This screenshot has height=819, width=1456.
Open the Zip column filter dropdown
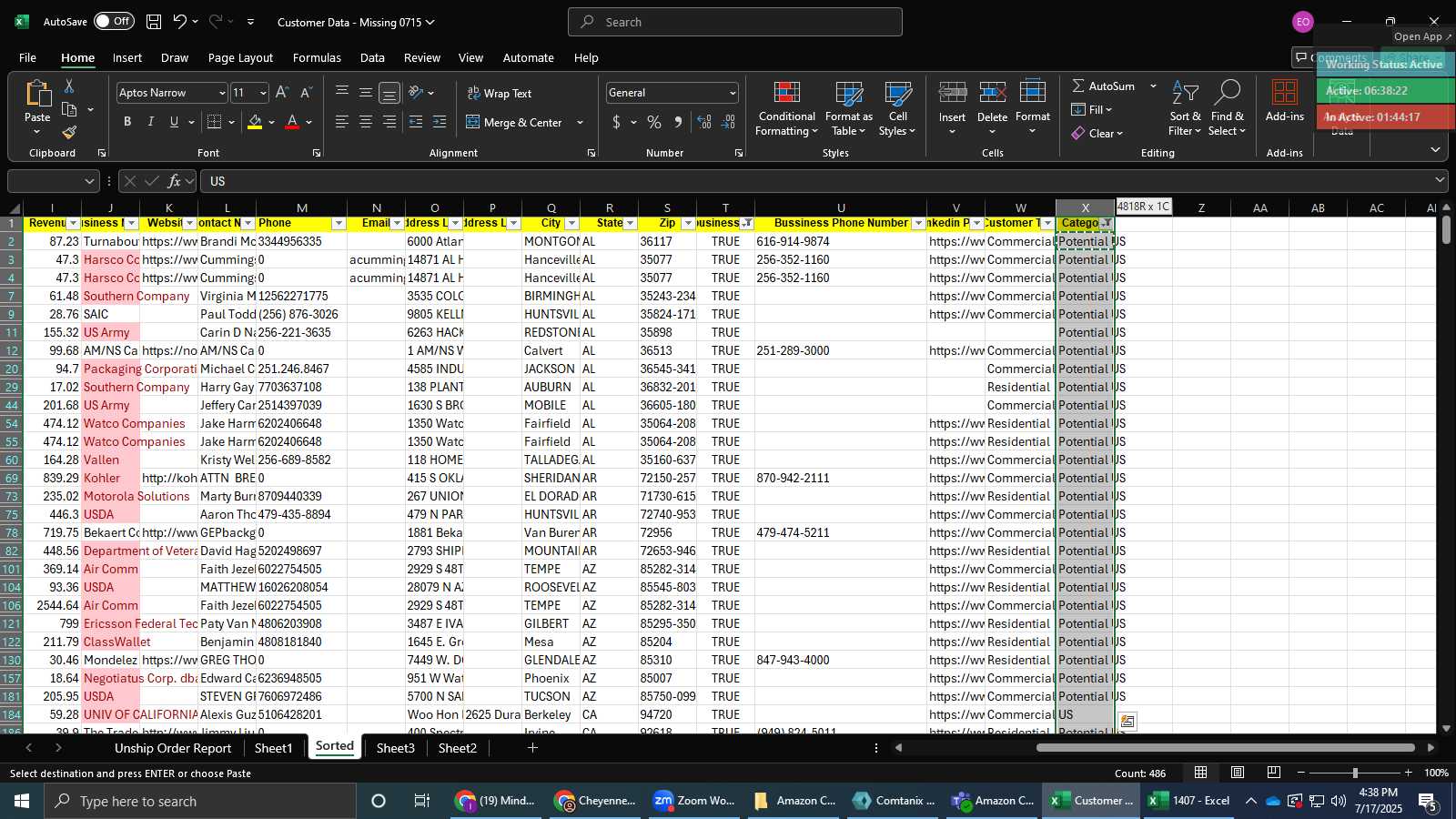point(688,223)
